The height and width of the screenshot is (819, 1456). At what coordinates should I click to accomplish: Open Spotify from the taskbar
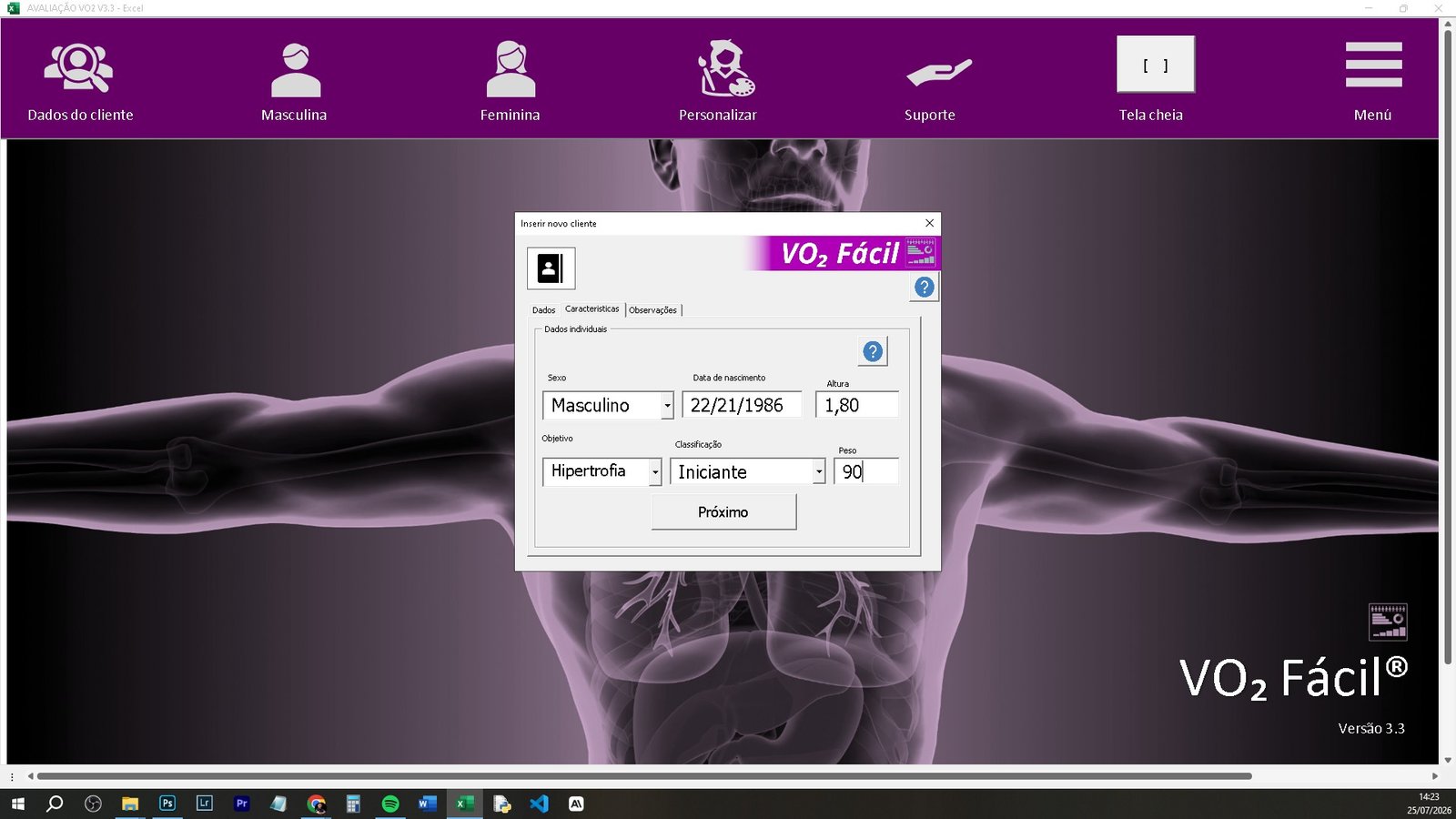[390, 804]
